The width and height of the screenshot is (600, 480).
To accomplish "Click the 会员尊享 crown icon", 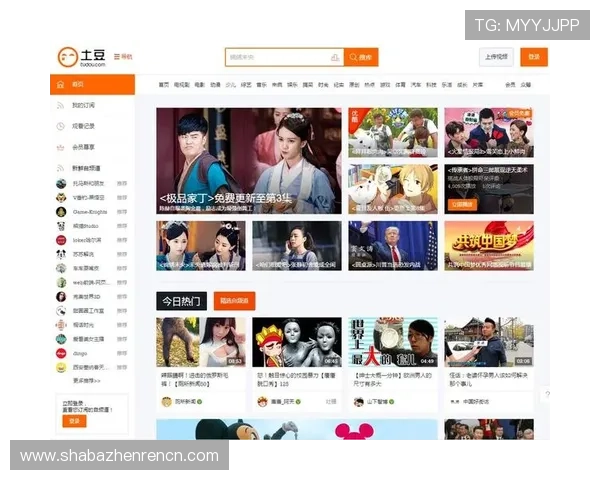I will pyautogui.click(x=62, y=147).
